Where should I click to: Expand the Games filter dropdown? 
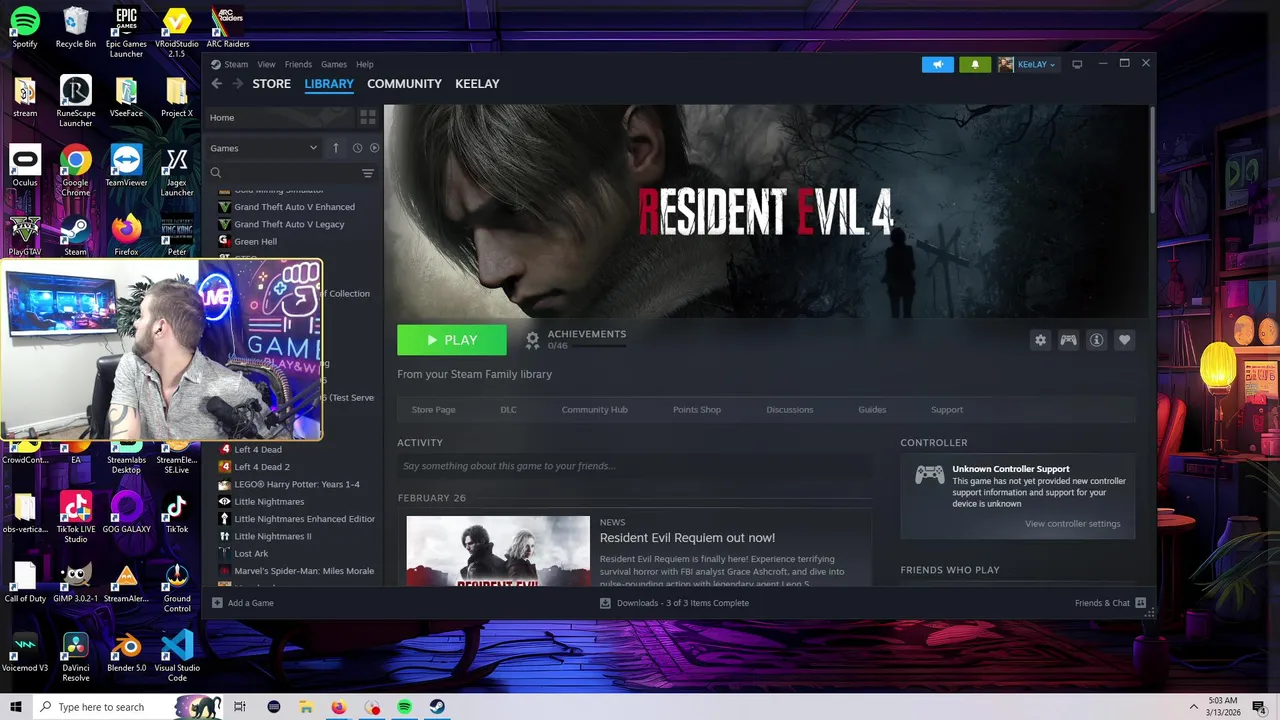(264, 148)
